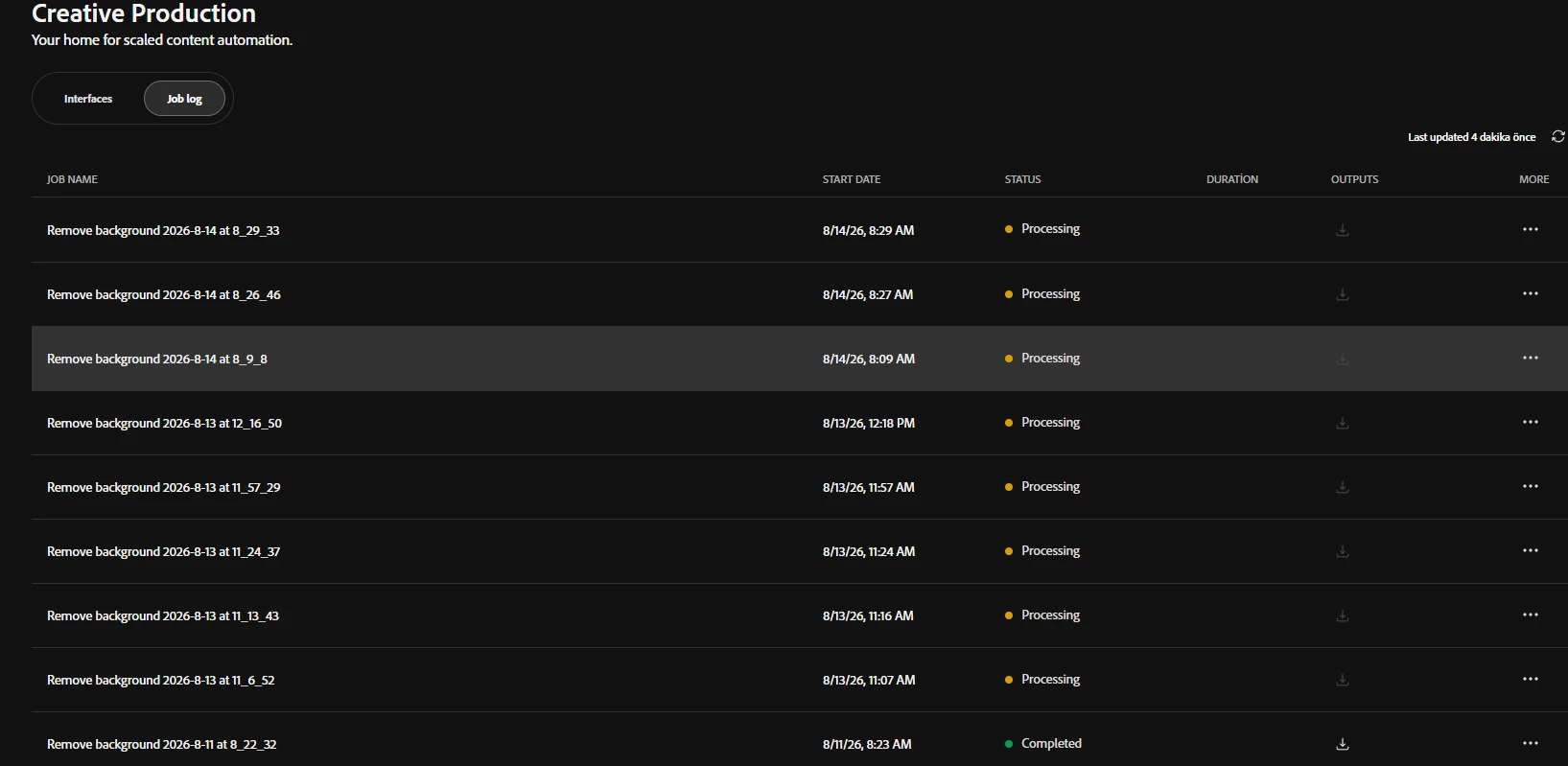The width and height of the screenshot is (1568, 766).
Task: Click the Job Name column header
Action: 72,179
